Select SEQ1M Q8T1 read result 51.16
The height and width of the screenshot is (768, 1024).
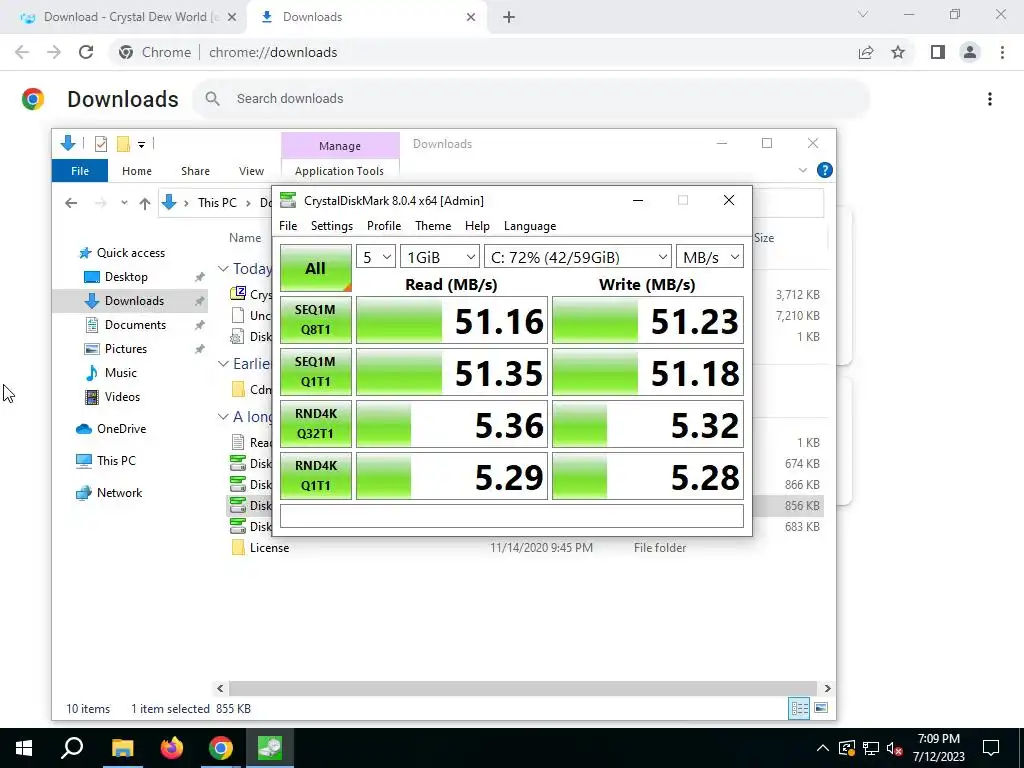click(451, 320)
